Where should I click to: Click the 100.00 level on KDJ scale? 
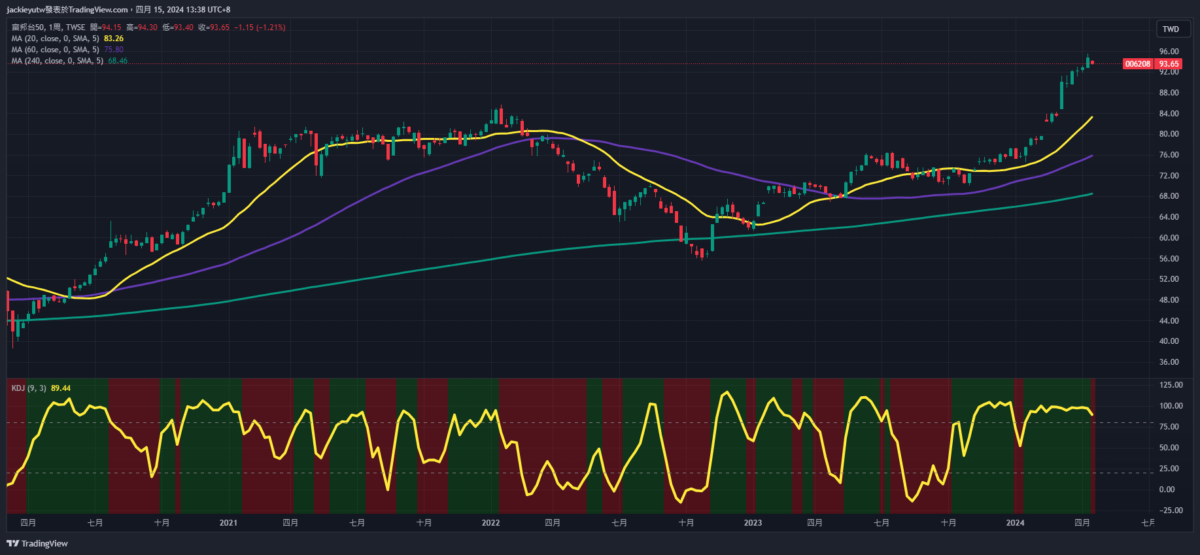tap(1169, 406)
